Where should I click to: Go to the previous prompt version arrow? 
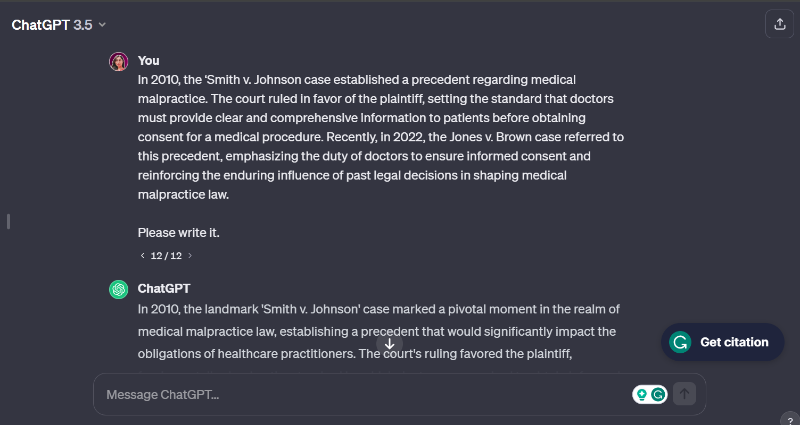point(142,256)
